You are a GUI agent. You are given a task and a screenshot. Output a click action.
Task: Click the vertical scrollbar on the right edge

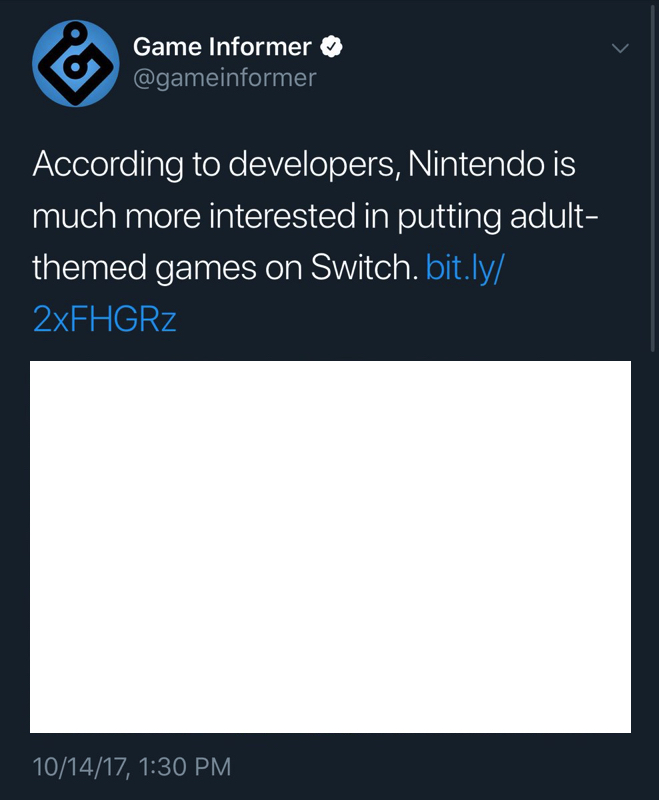652,176
